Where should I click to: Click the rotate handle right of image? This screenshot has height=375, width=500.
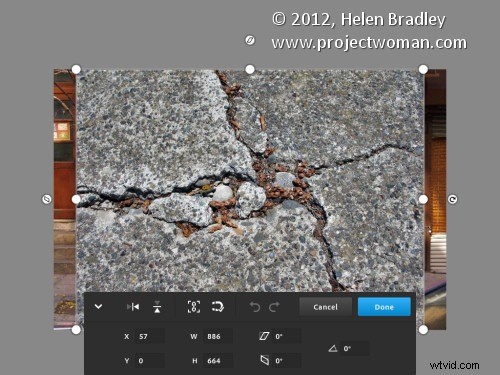point(452,199)
